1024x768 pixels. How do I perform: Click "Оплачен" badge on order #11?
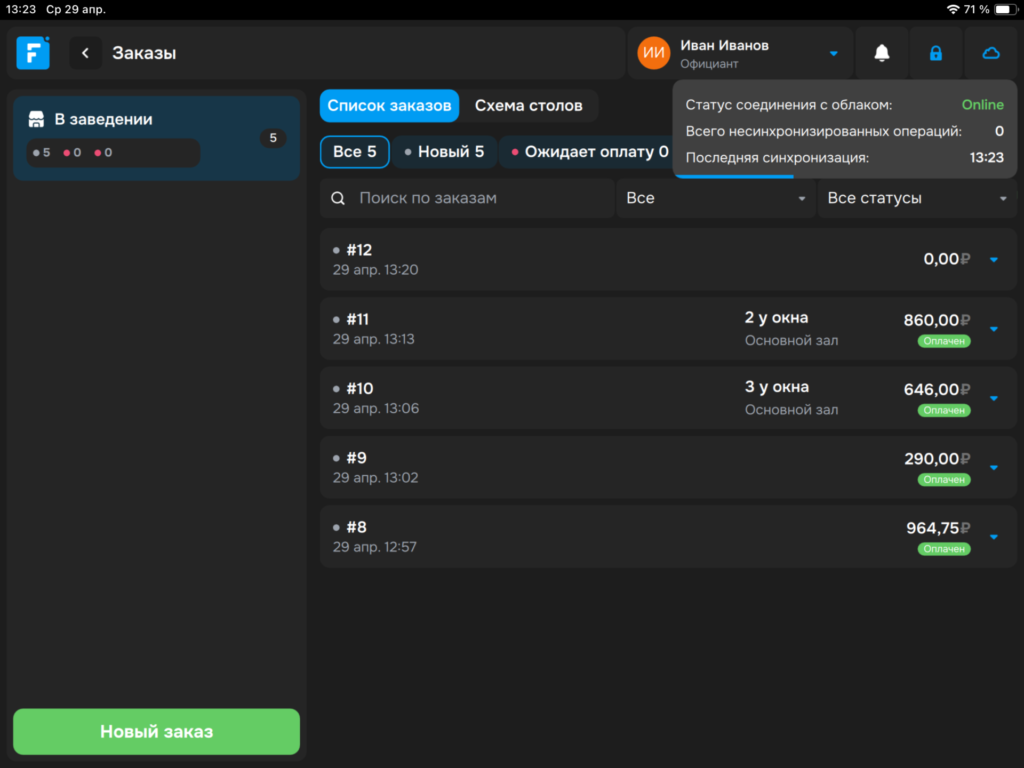coord(944,341)
